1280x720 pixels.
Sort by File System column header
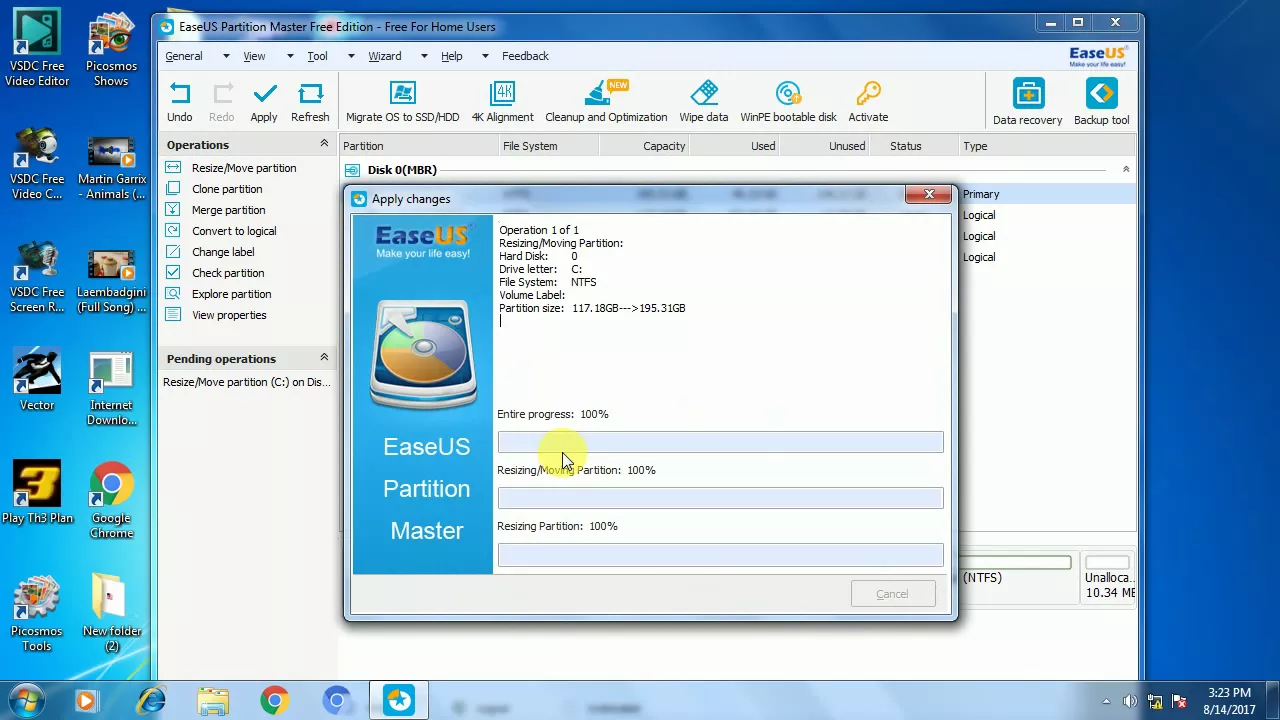coord(549,146)
